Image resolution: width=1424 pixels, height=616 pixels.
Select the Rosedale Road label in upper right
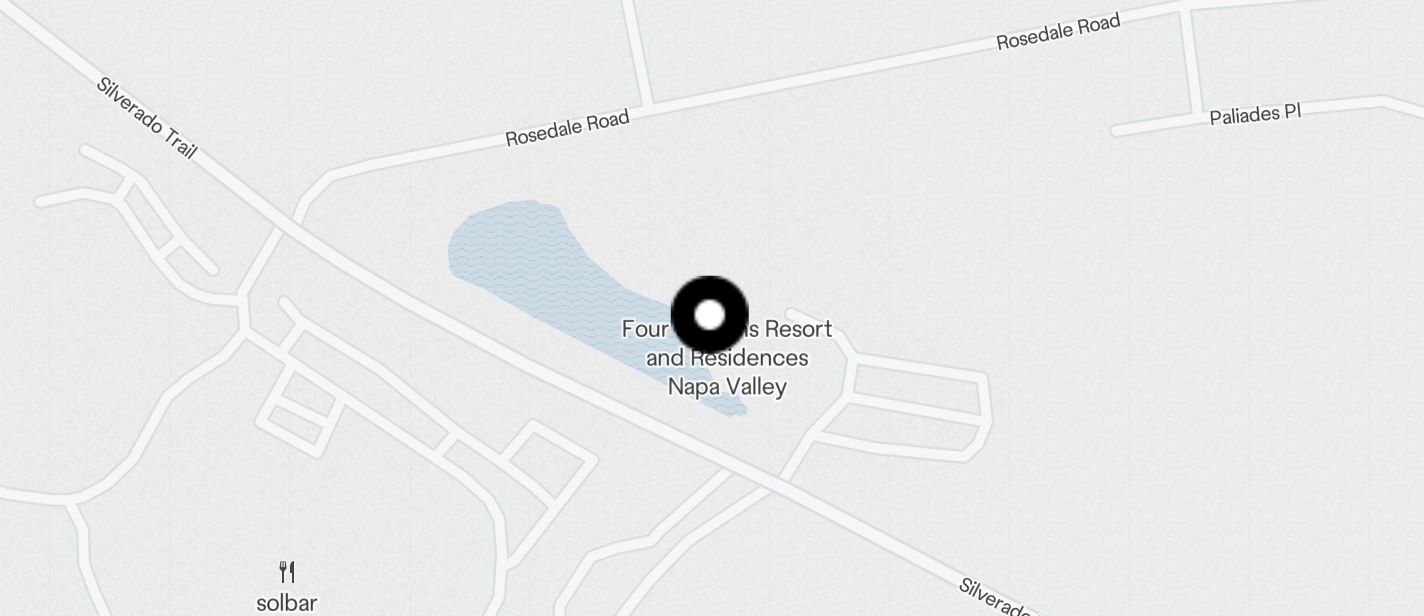1058,30
